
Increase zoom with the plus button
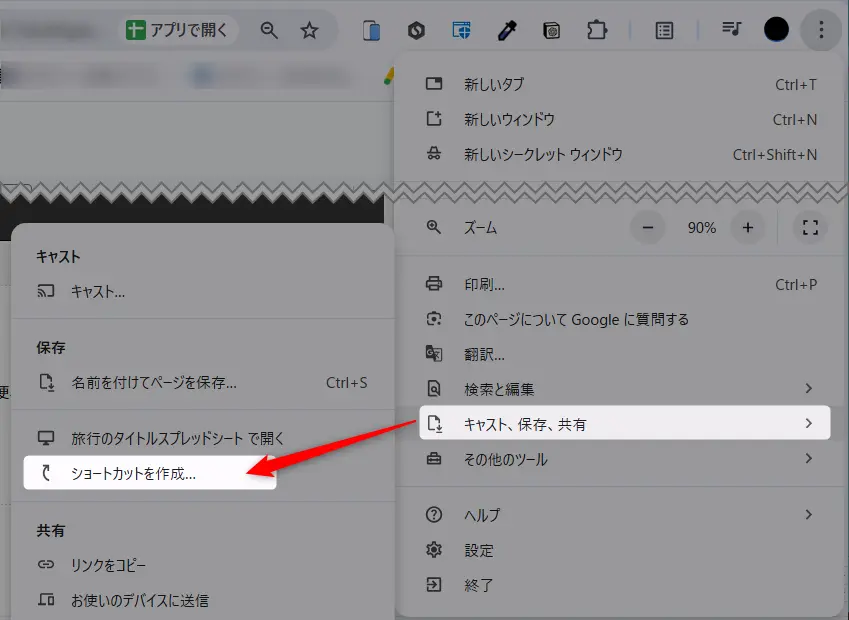(x=747, y=228)
